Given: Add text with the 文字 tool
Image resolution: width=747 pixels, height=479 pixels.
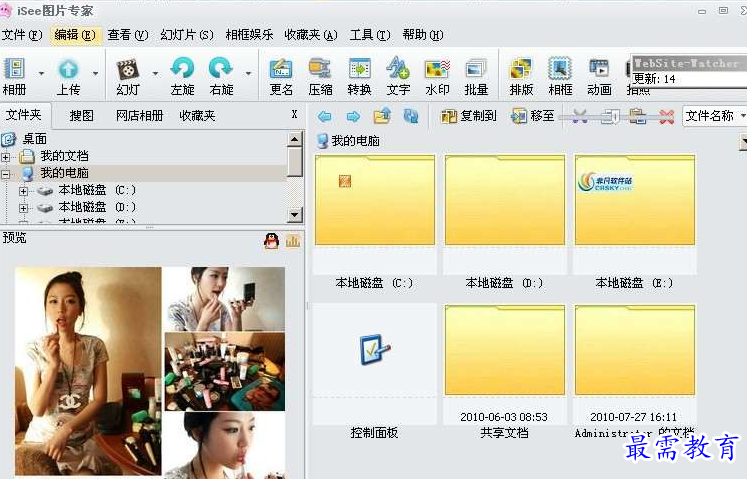Looking at the screenshot, I should pyautogui.click(x=398, y=76).
